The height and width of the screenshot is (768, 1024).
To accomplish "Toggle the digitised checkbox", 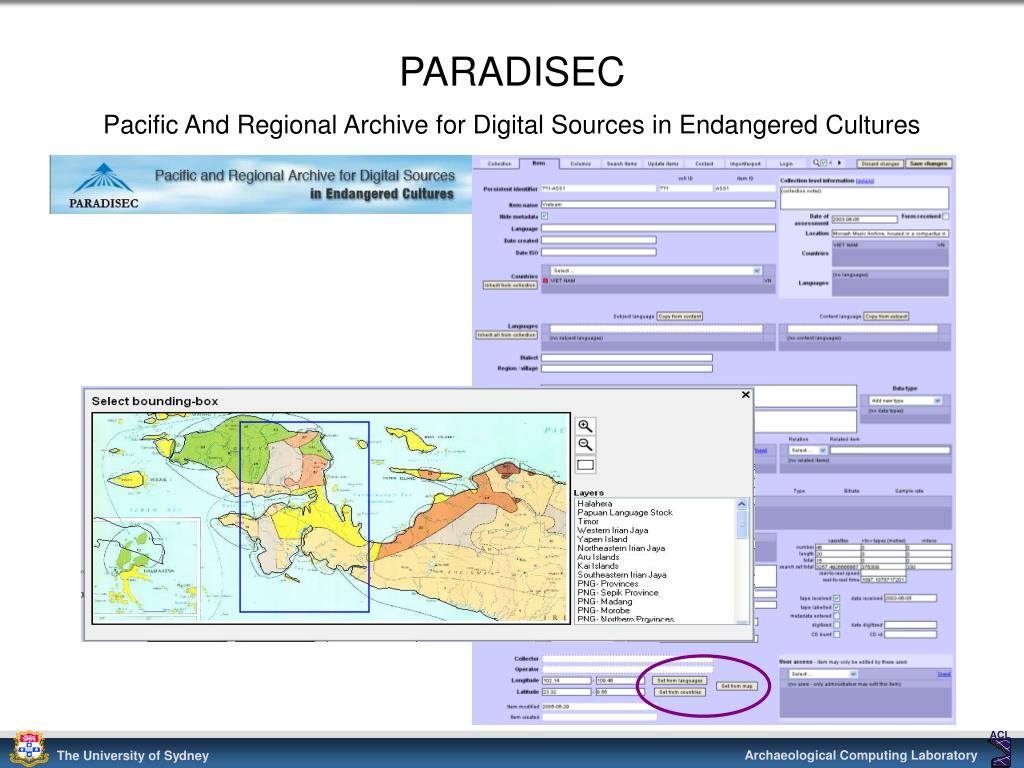I will click(x=836, y=625).
